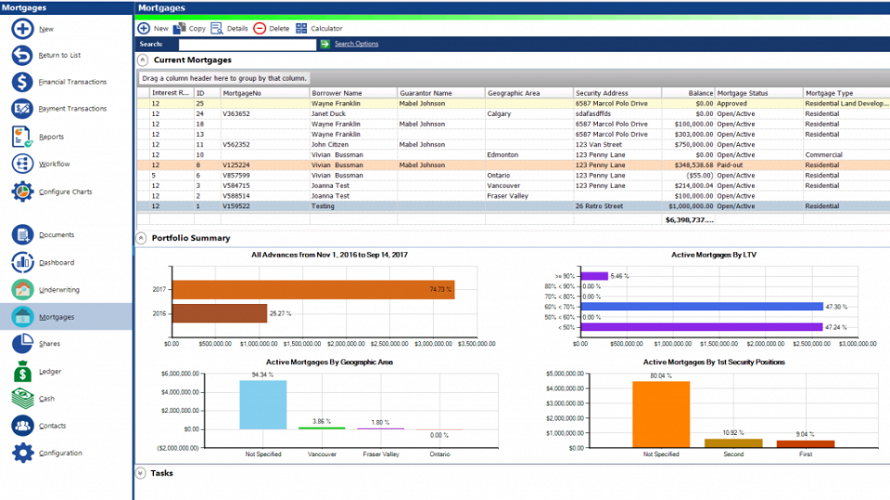
Task: Click the sdafasdflds security address cell
Action: (x=617, y=114)
